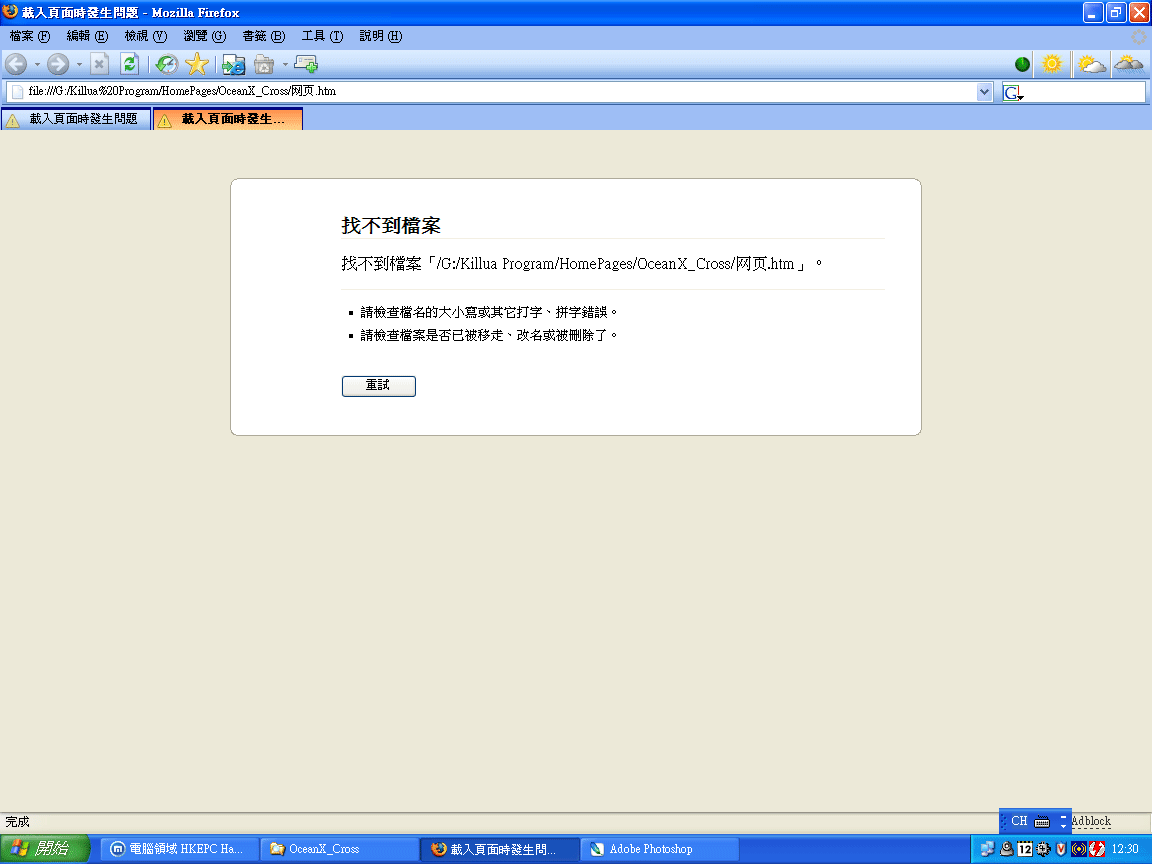Click the warning triangle on the first tab
This screenshot has width=1152, height=864.
coord(13,120)
